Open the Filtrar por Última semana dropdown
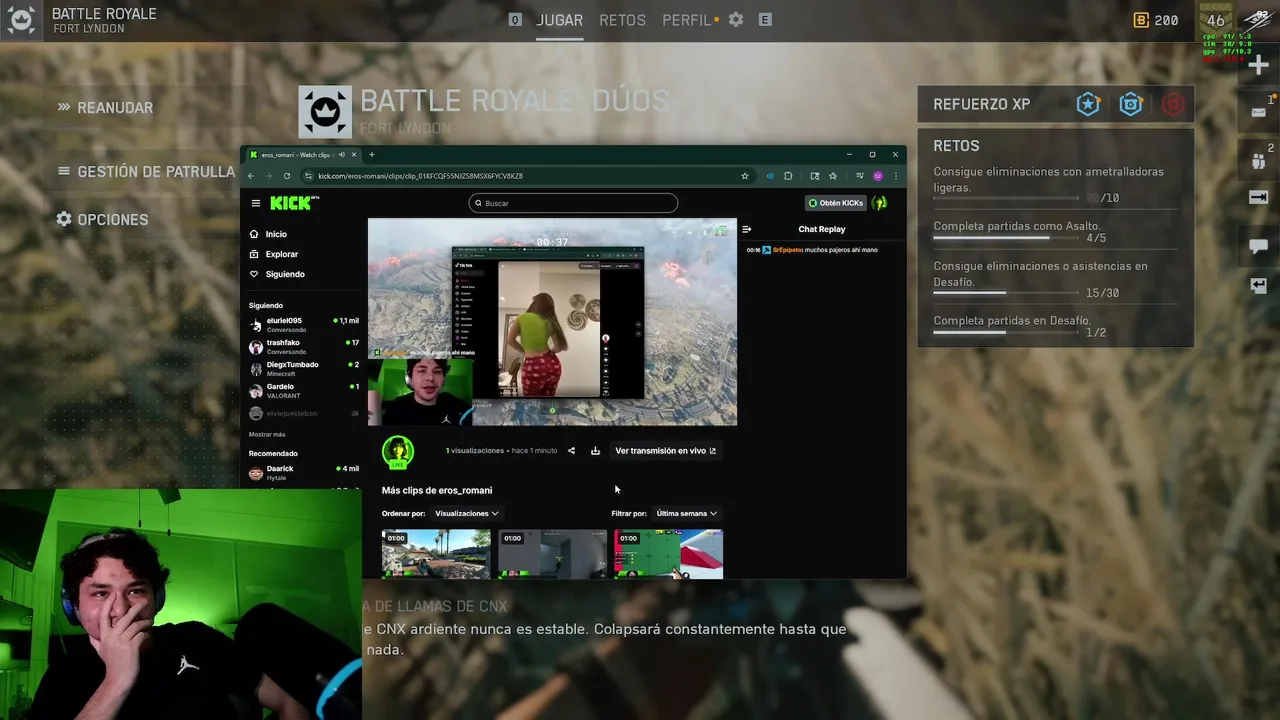The width and height of the screenshot is (1280, 720). coord(686,513)
